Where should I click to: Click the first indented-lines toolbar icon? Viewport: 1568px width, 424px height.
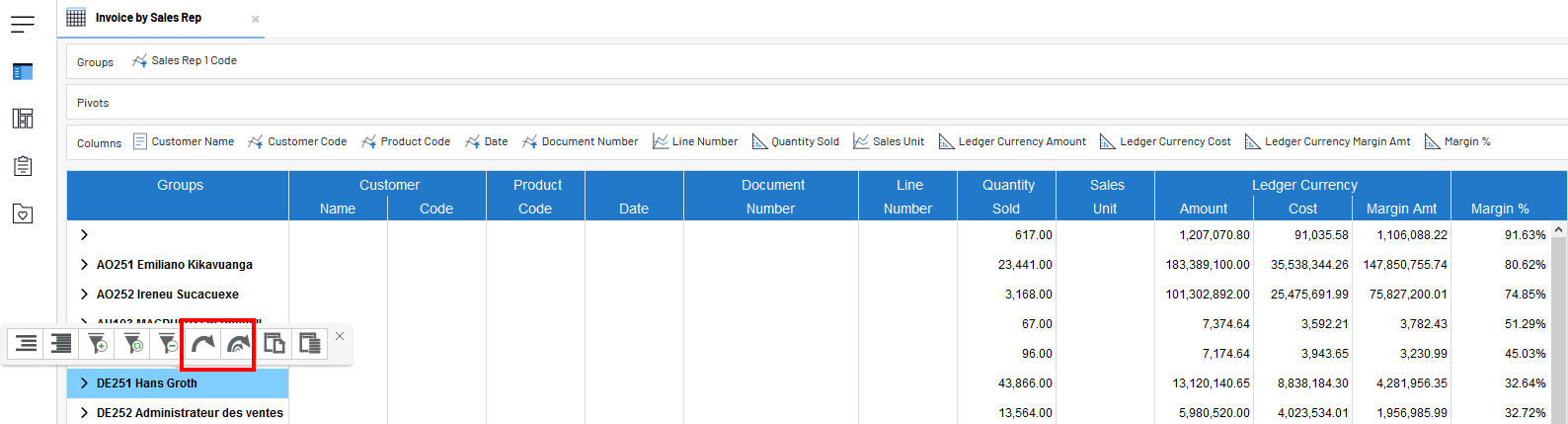[26, 343]
